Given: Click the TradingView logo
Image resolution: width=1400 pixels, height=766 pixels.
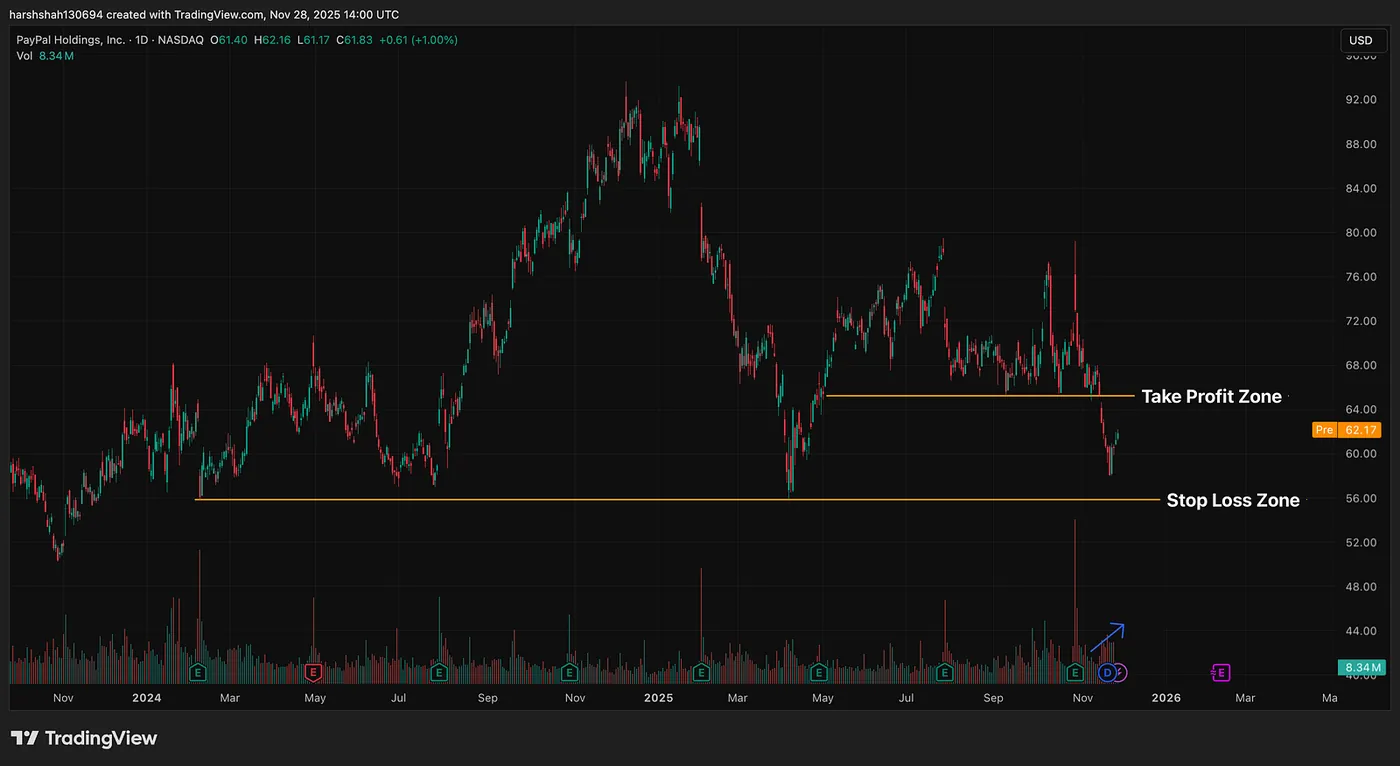Looking at the screenshot, I should click(84, 738).
